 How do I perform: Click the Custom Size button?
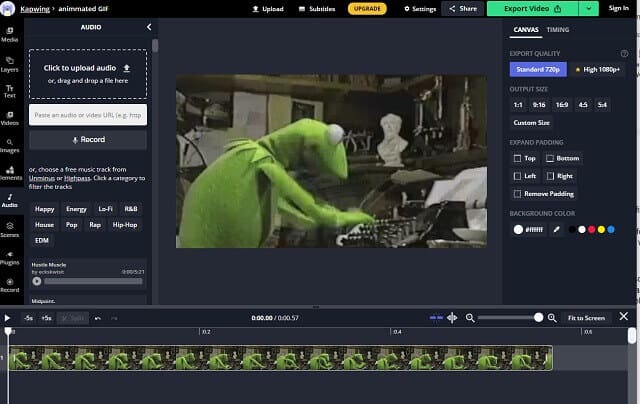click(531, 123)
